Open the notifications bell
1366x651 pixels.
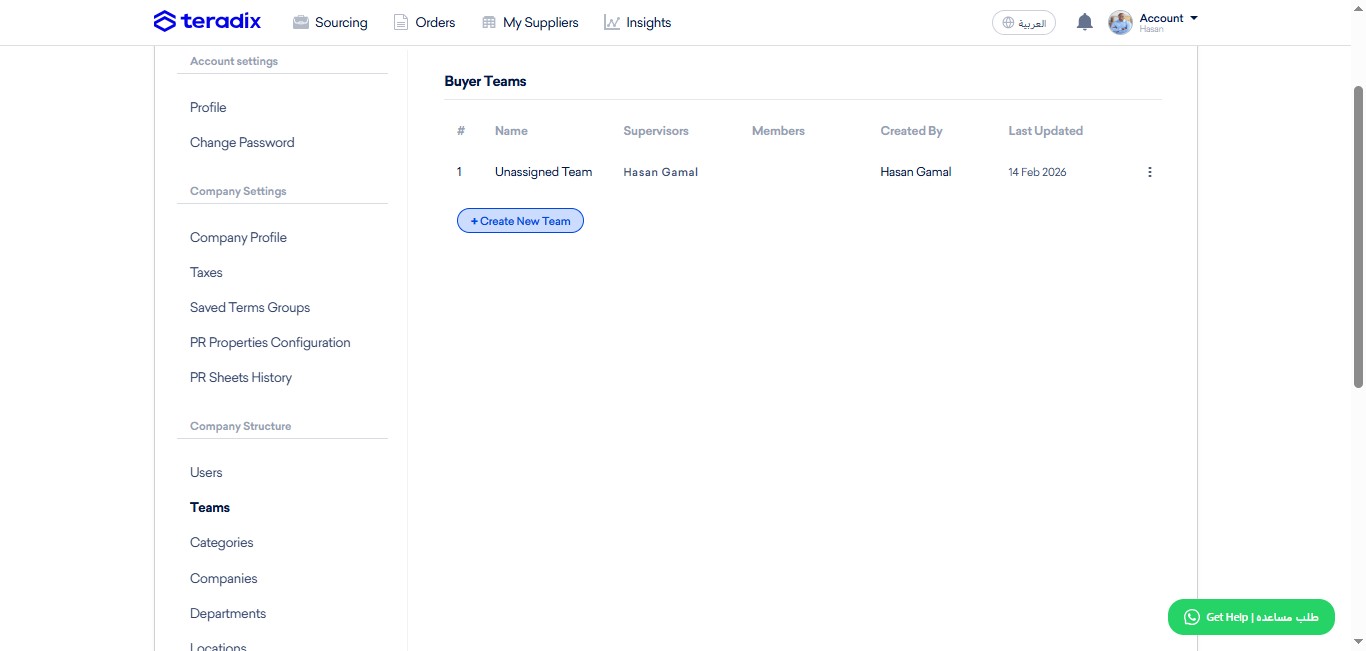[1084, 22]
